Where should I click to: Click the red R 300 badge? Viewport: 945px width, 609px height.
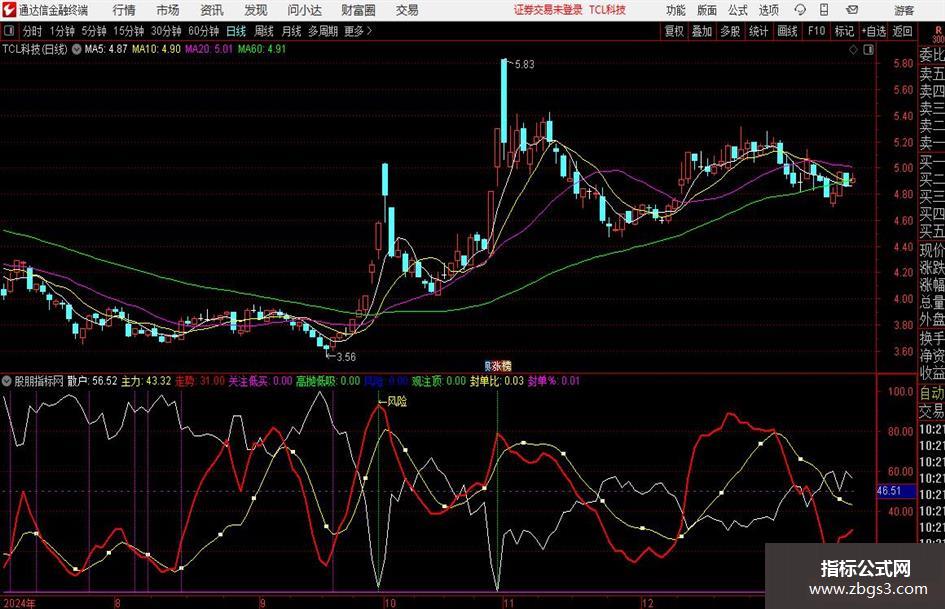point(938,34)
